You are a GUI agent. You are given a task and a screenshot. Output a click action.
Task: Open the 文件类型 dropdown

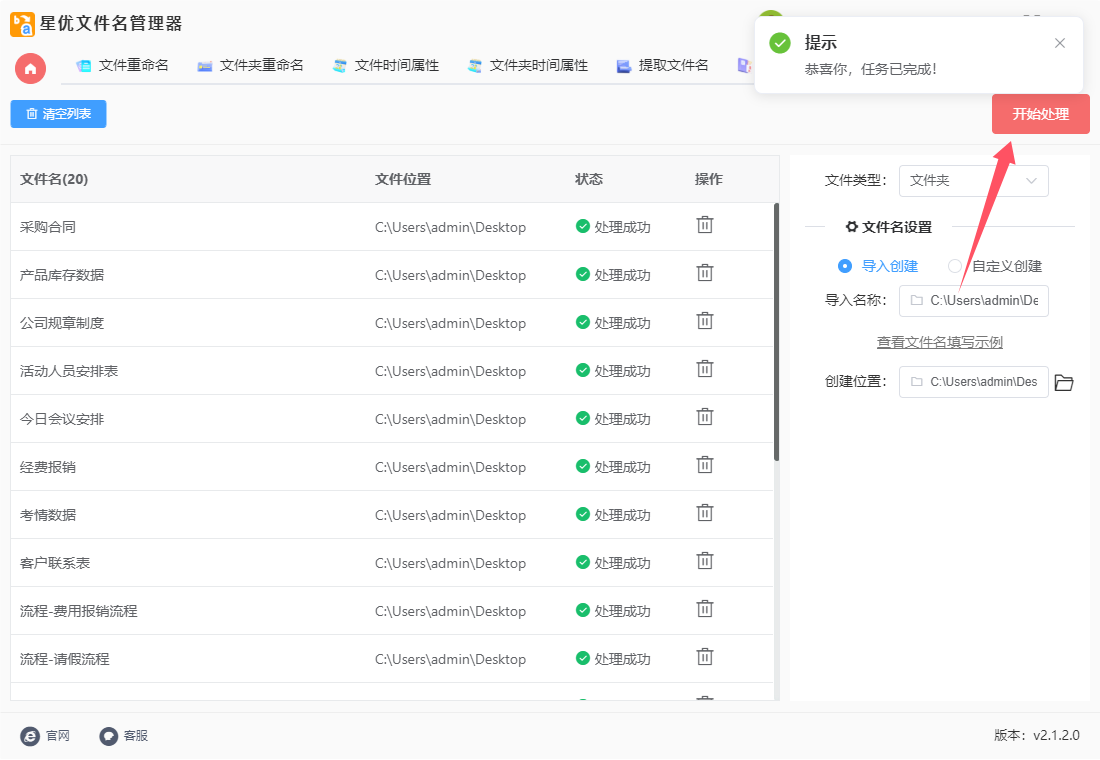[973, 181]
